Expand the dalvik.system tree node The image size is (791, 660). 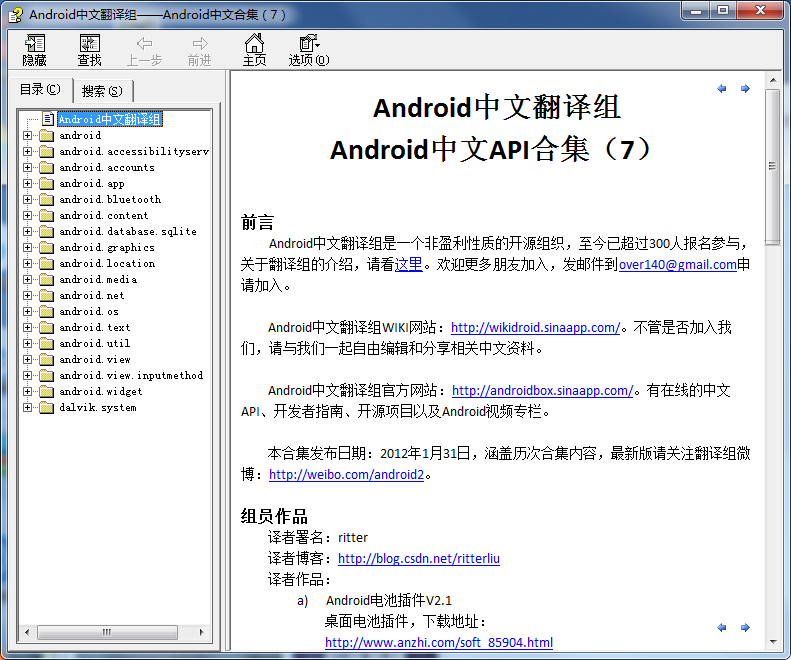(x=28, y=408)
